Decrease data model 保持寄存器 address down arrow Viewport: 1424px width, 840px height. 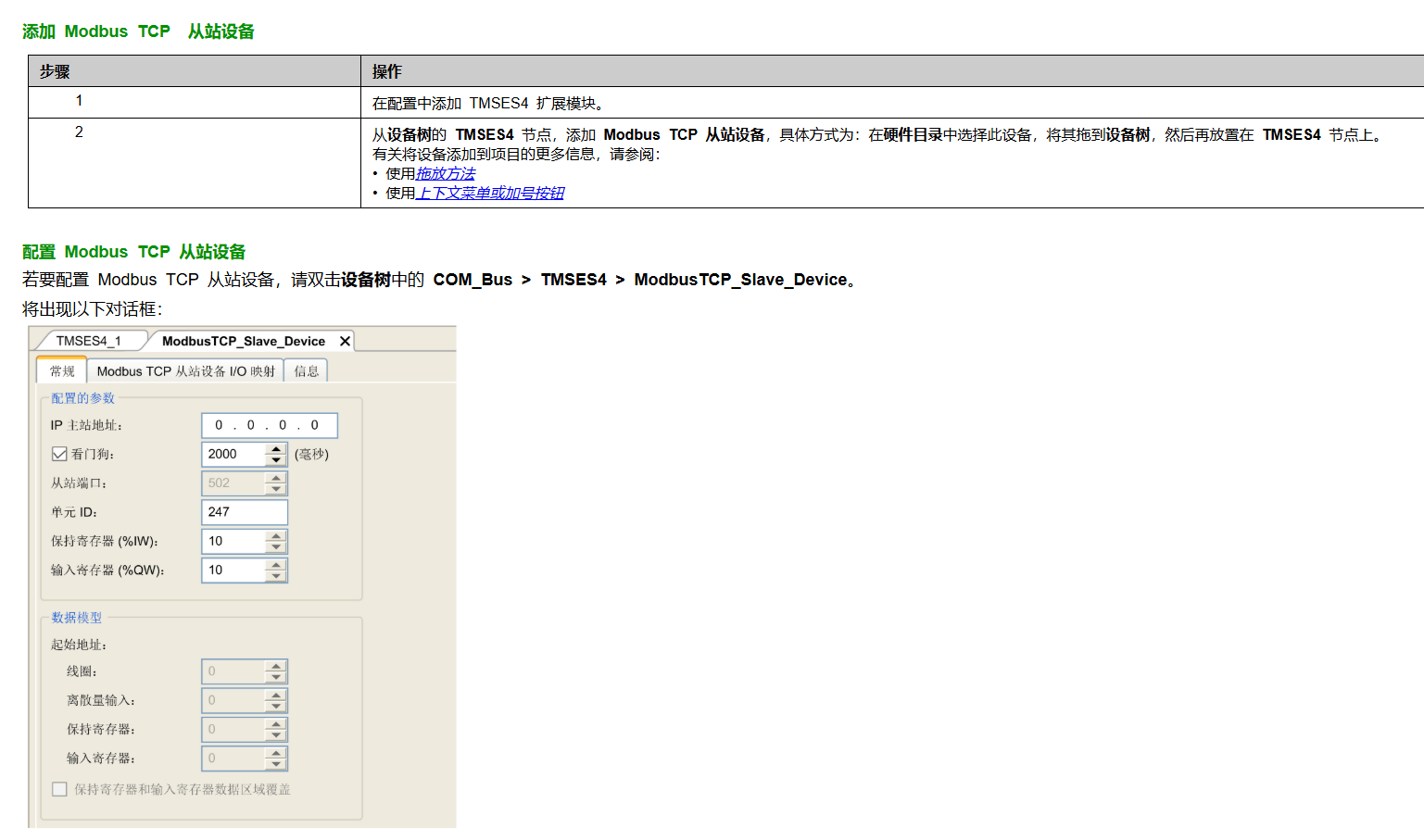tap(276, 734)
